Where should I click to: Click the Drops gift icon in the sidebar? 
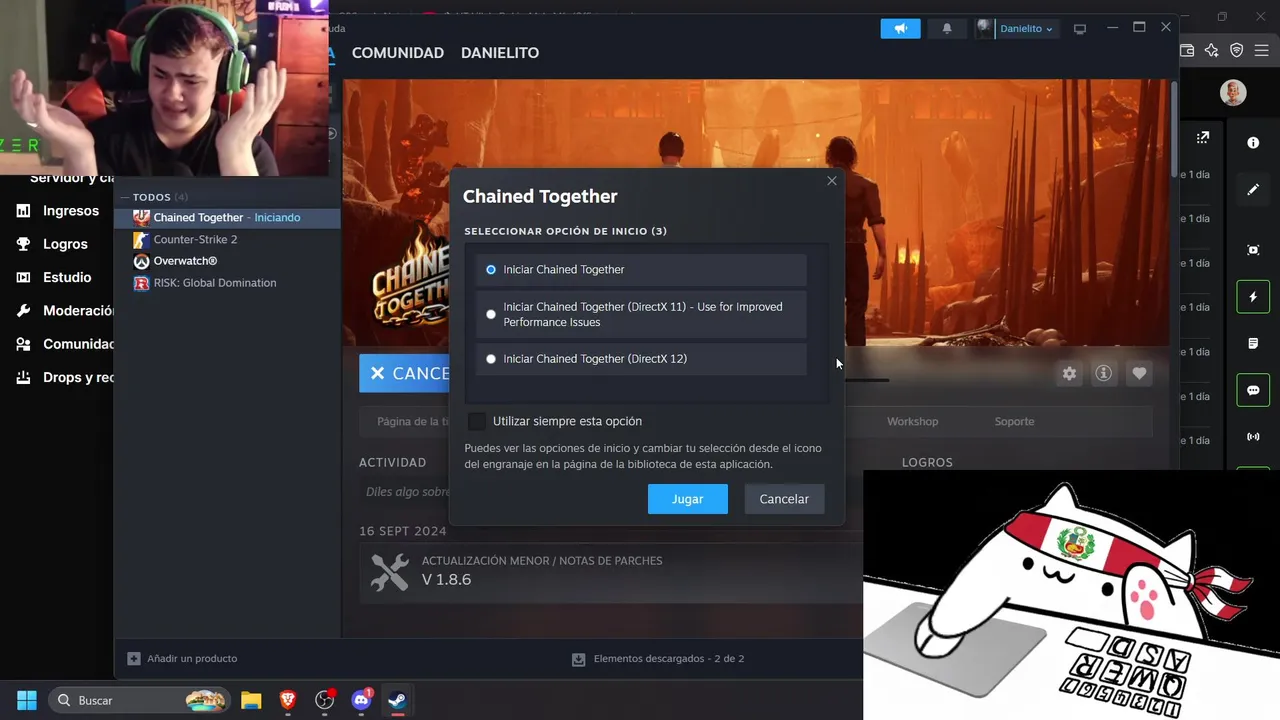pyautogui.click(x=23, y=377)
